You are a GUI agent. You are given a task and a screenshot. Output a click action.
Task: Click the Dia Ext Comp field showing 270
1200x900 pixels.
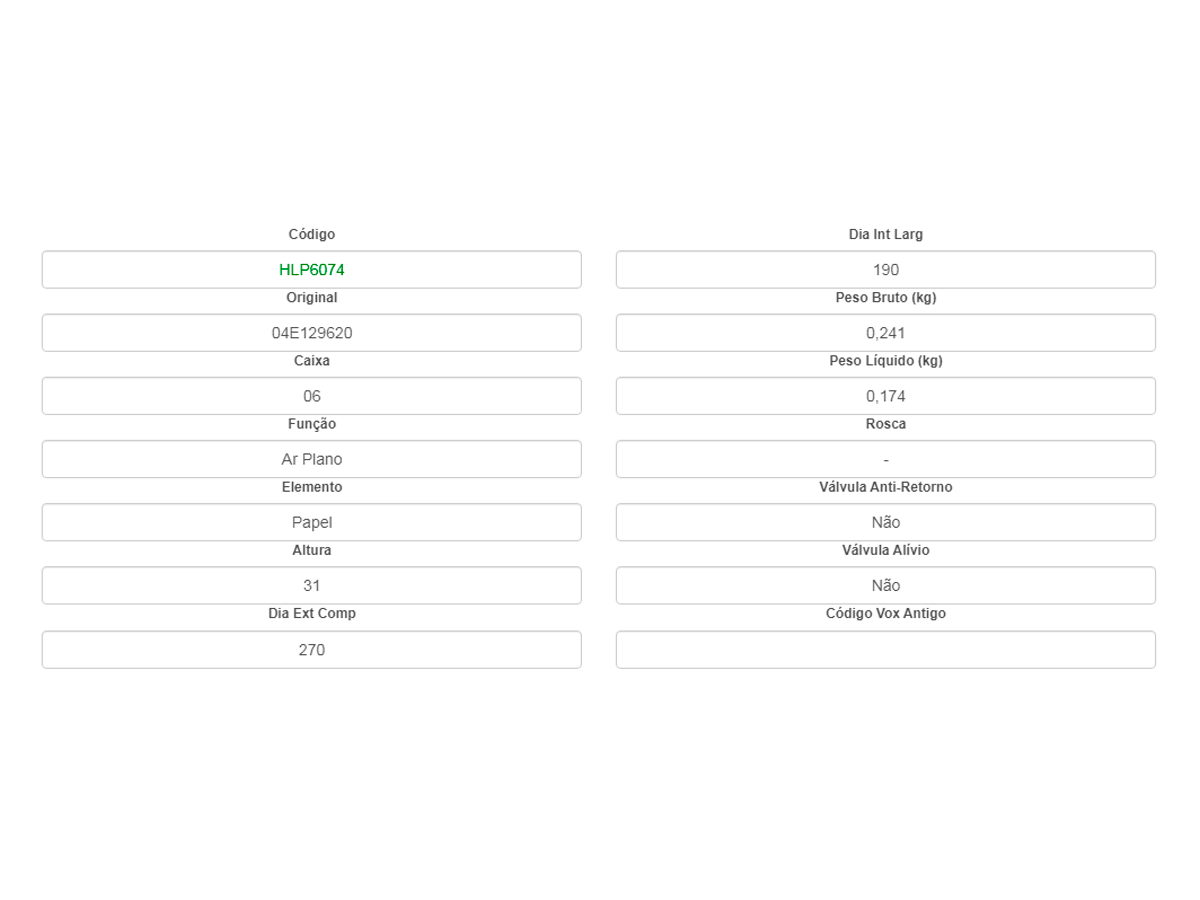coord(311,650)
